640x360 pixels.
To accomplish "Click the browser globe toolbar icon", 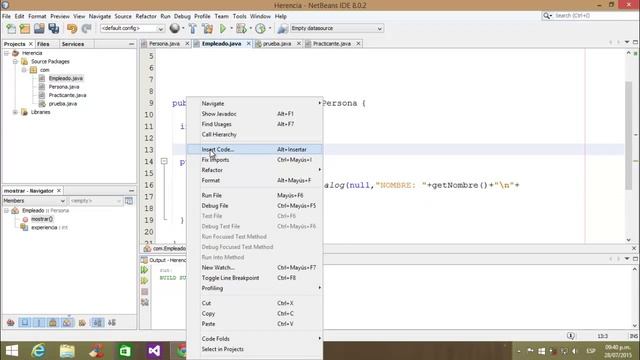I will 175,28.
